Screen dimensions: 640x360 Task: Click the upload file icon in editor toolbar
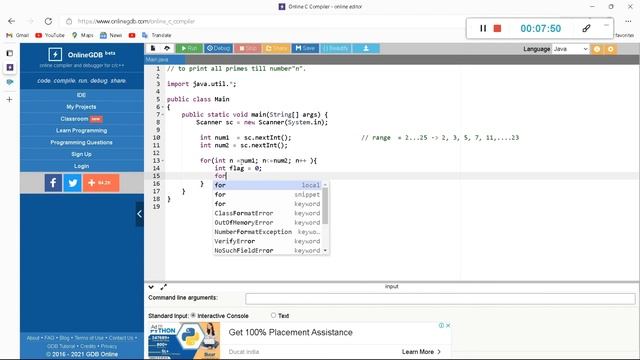[167, 48]
